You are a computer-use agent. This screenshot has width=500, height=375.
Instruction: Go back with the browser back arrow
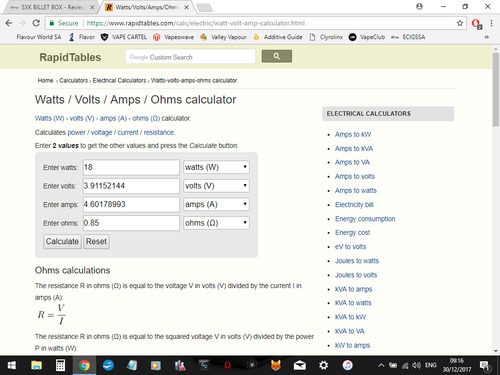click(x=9, y=23)
